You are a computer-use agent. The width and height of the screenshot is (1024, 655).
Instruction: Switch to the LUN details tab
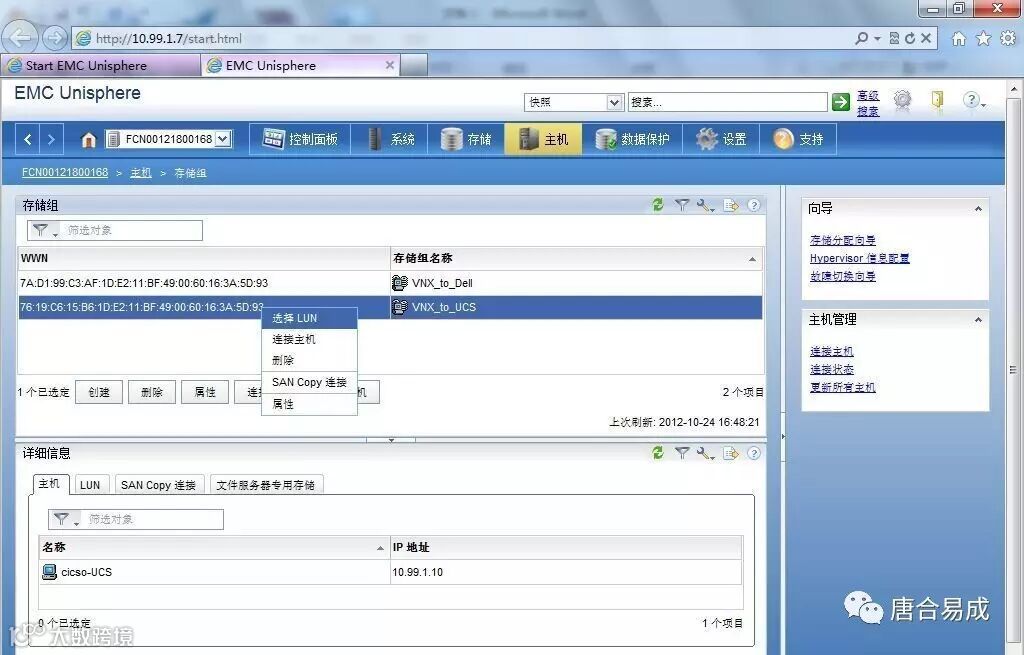(x=90, y=485)
